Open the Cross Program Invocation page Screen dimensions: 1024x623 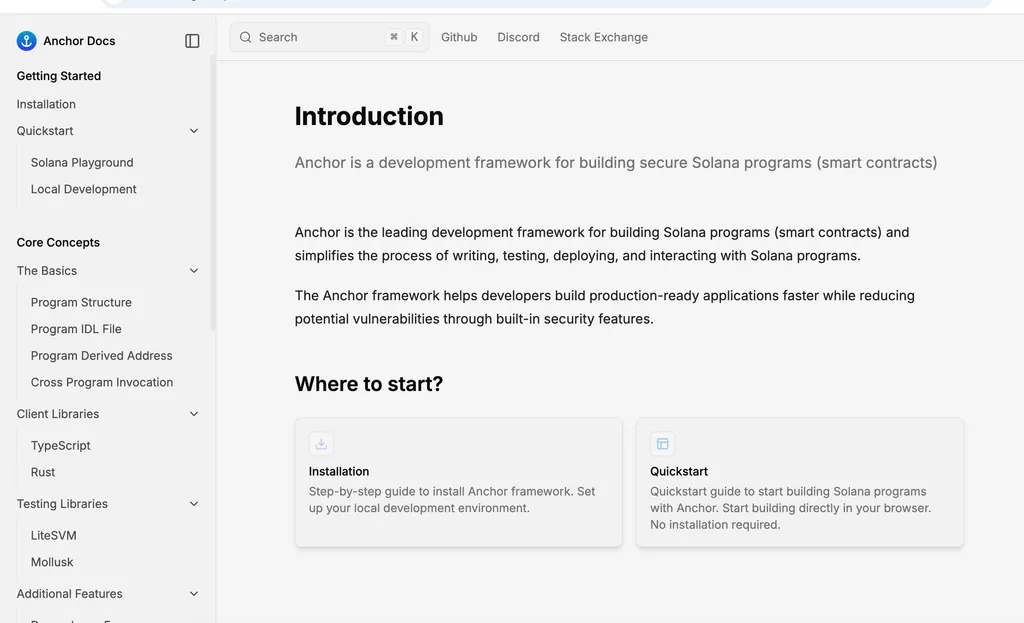[102, 383]
